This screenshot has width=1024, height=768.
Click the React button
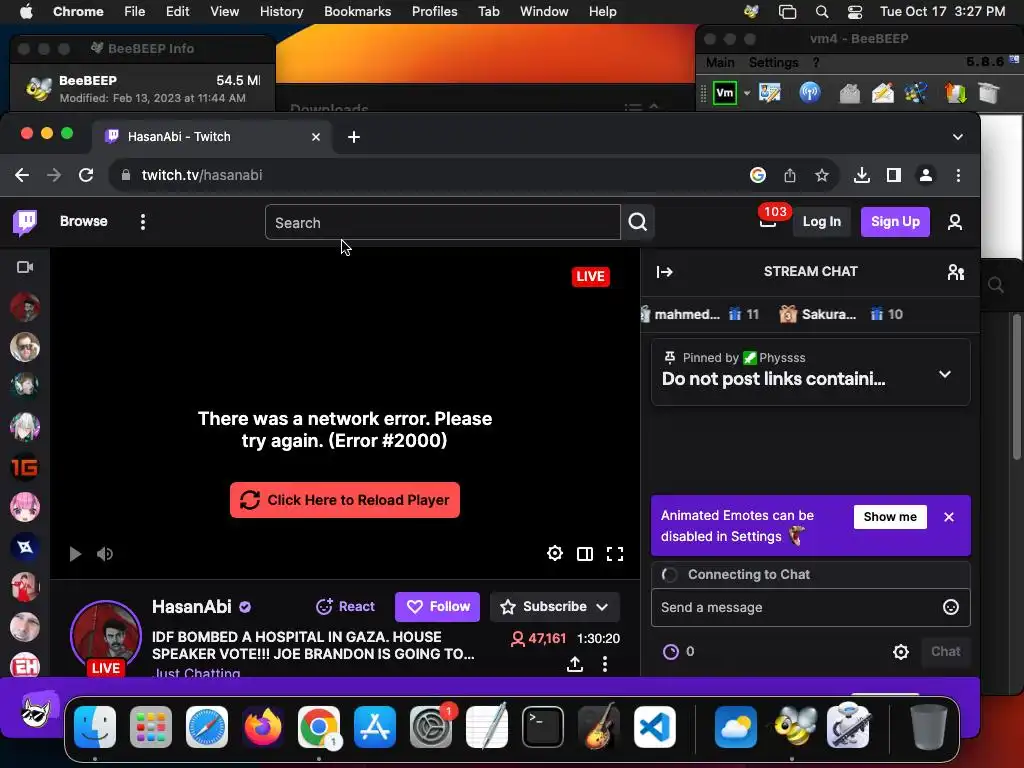pyautogui.click(x=345, y=607)
